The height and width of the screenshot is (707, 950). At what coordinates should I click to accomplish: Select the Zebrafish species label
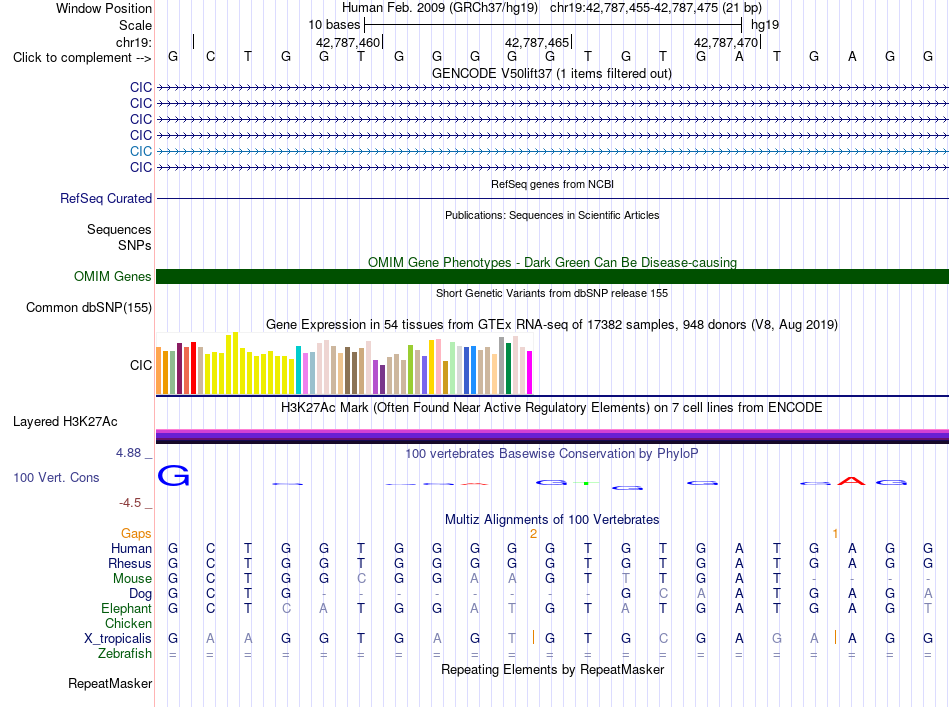click(x=125, y=654)
